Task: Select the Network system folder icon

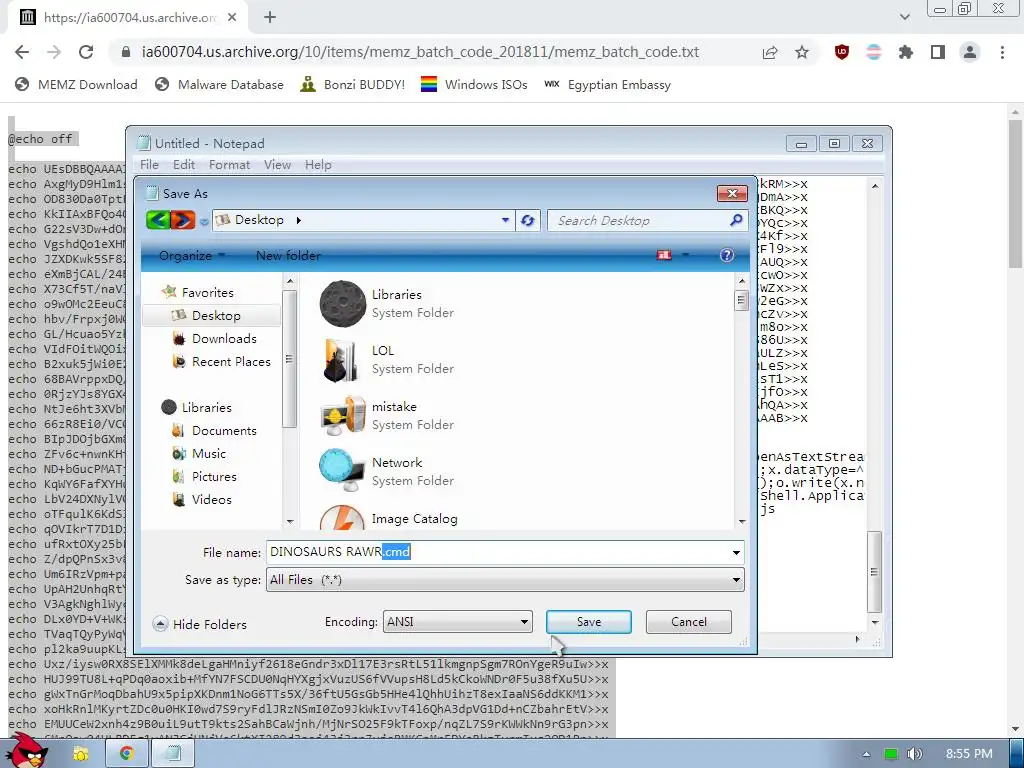Action: click(342, 471)
